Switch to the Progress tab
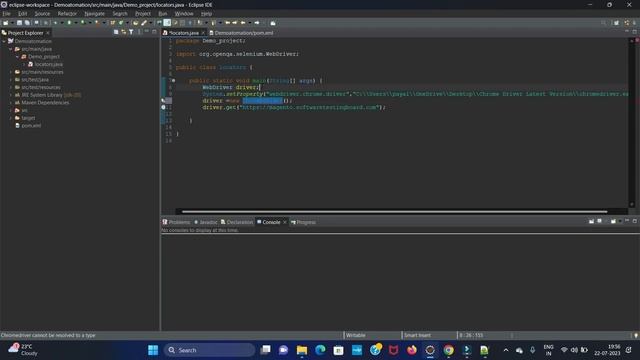Screen dimensions: 640x360 [x=303, y=222]
